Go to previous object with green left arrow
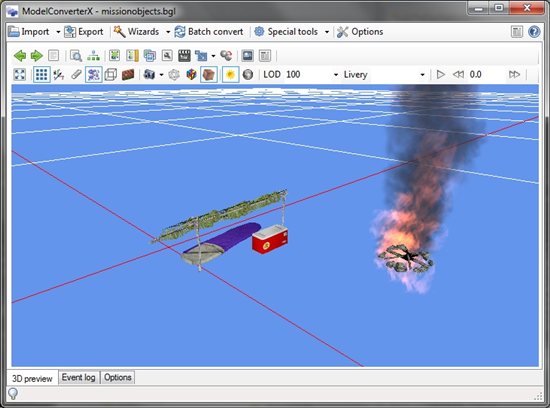The image size is (550, 408). tap(20, 55)
